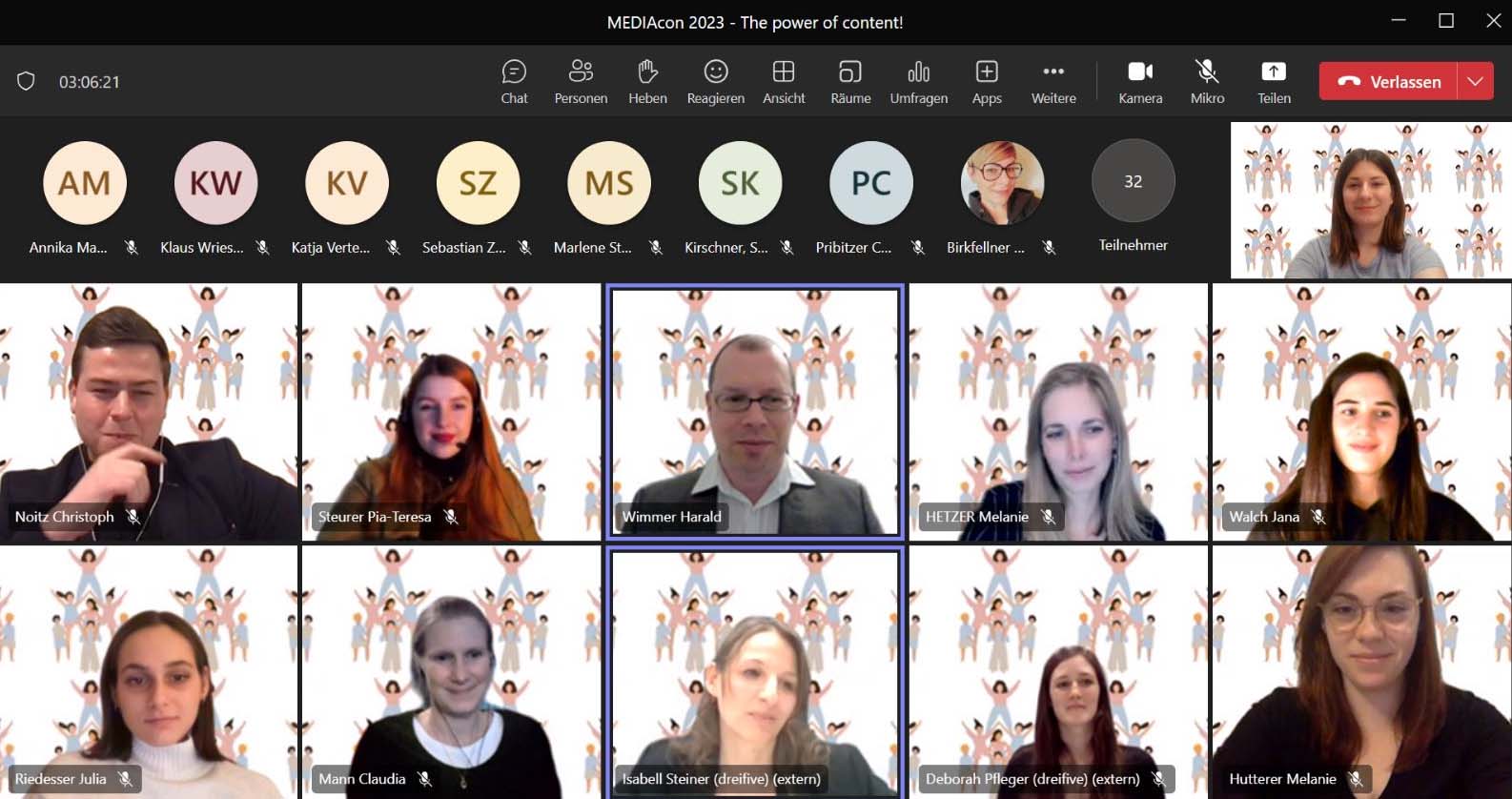Open the Apps panel
This screenshot has height=799, width=1512.
click(x=987, y=82)
